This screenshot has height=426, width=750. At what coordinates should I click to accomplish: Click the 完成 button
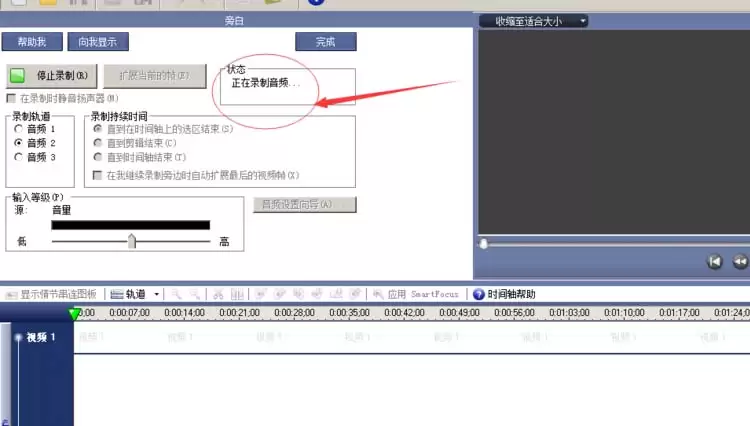click(326, 42)
